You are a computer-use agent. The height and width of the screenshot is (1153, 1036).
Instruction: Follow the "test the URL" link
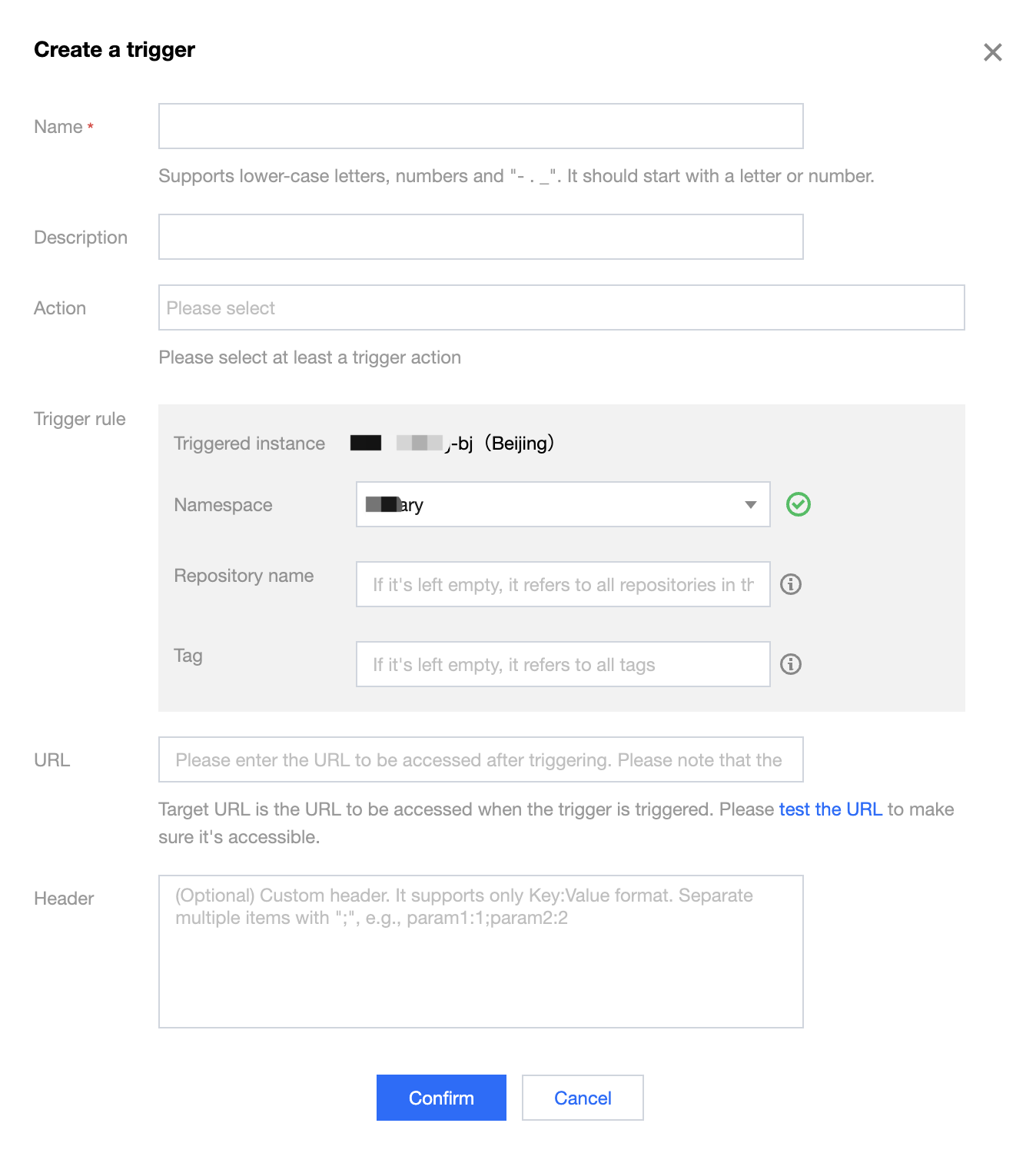click(x=830, y=809)
